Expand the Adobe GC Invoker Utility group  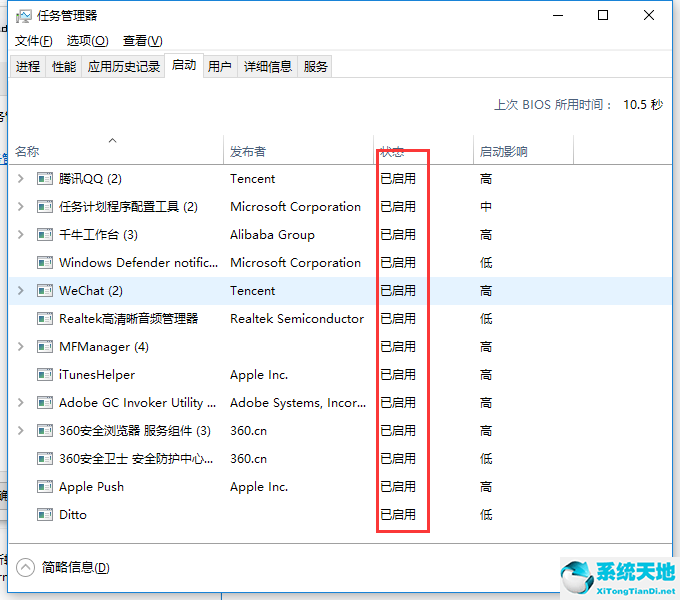20,403
